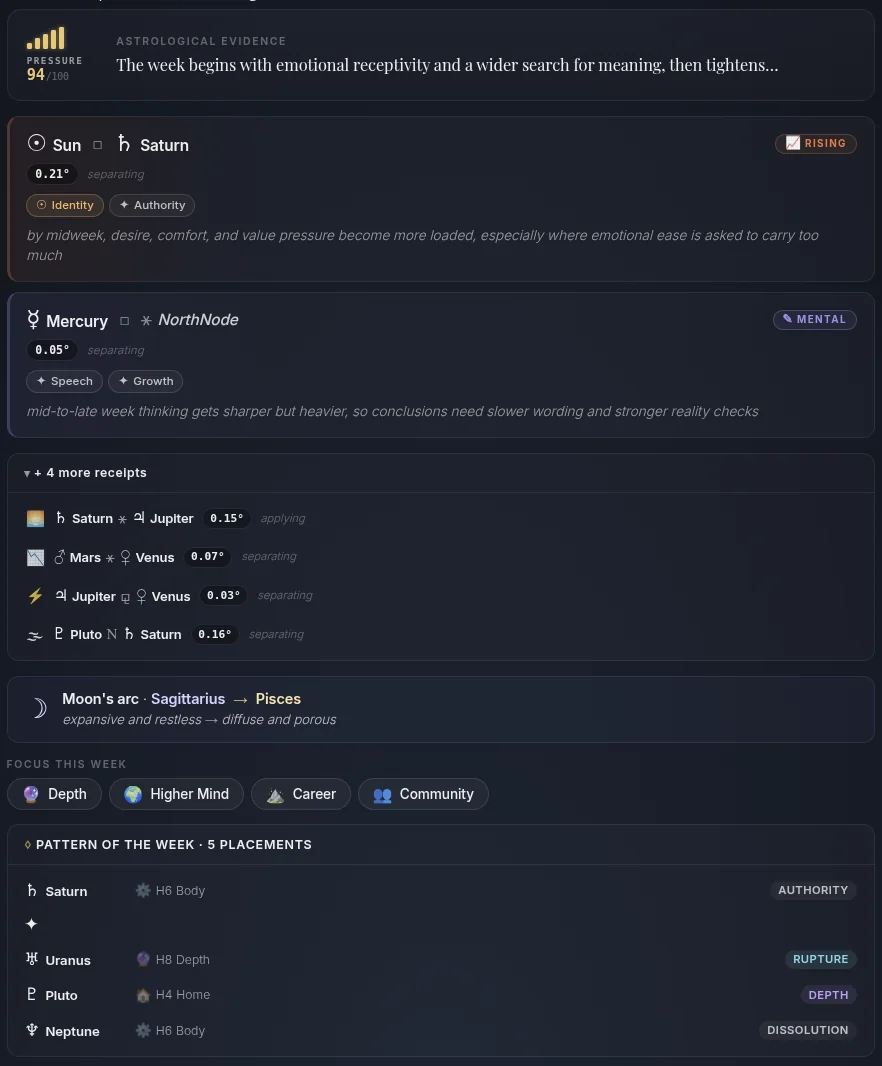882x1066 pixels.
Task: Expand the truncated astrological evidence summary
Action: coord(447,65)
